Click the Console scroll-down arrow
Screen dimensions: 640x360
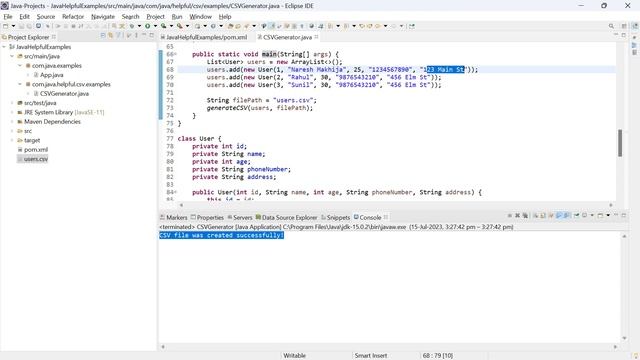pyautogui.click(x=624, y=338)
